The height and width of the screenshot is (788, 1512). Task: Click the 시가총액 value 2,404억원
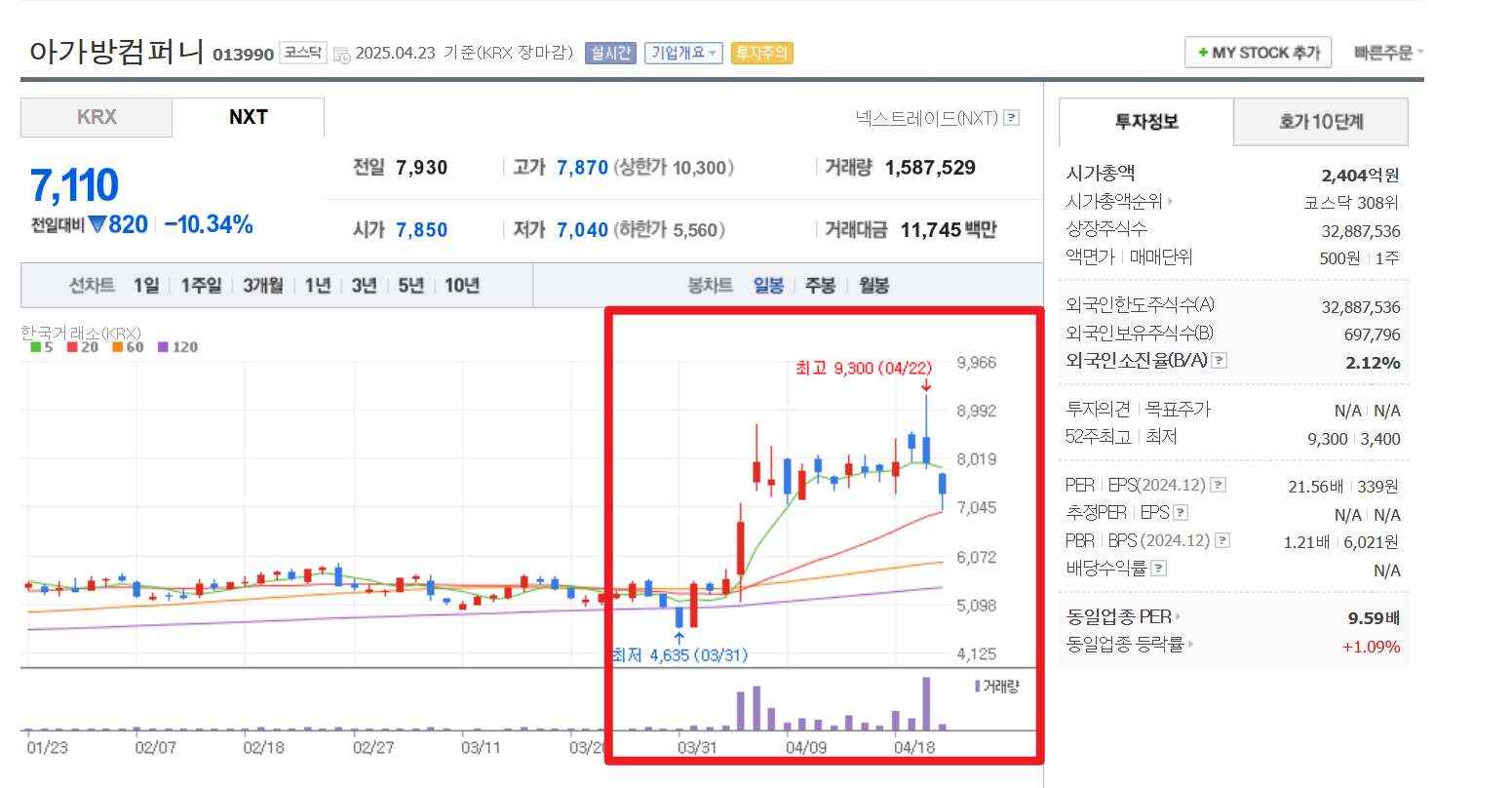[1361, 176]
